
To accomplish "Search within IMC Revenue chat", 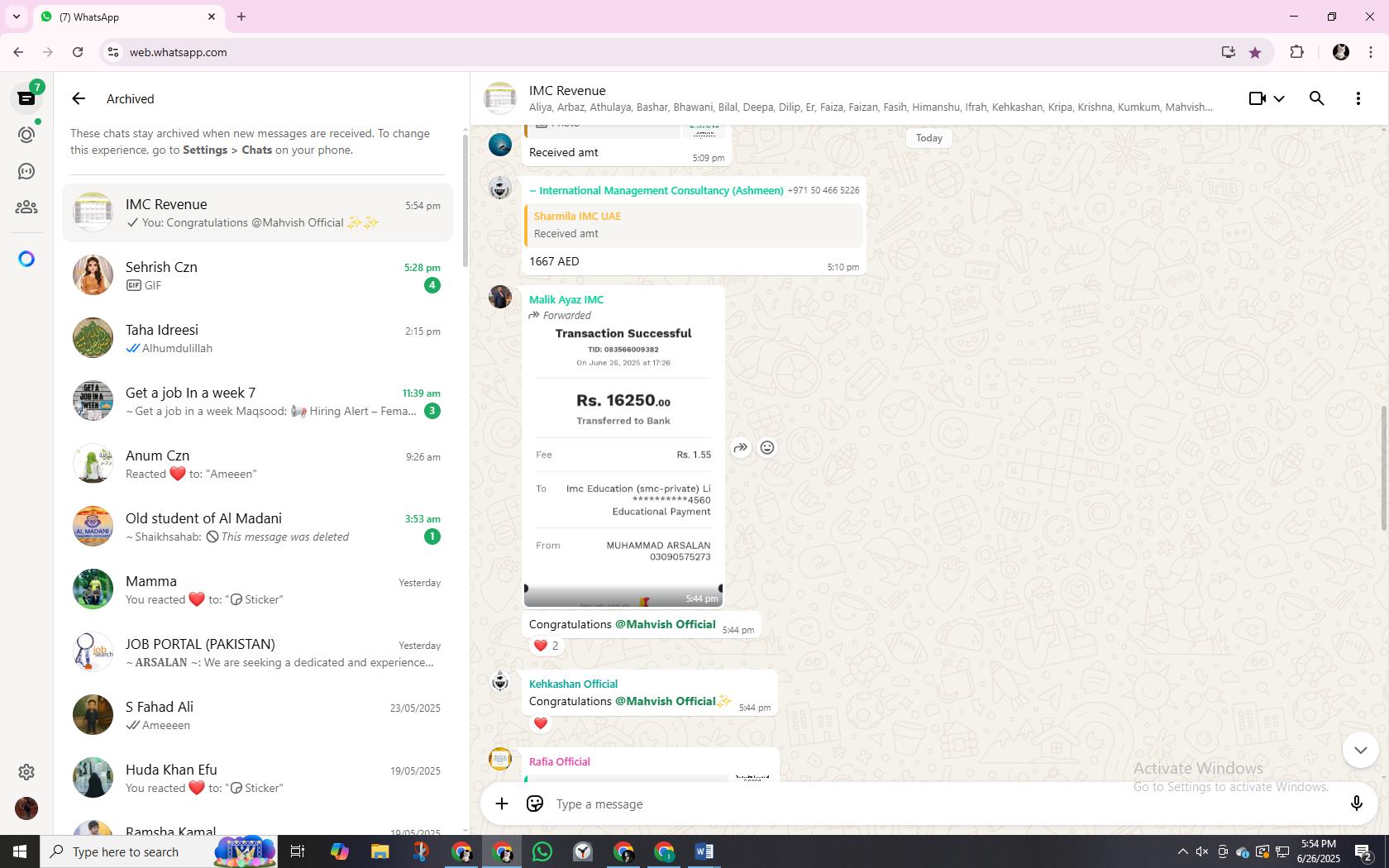I will tap(1317, 98).
